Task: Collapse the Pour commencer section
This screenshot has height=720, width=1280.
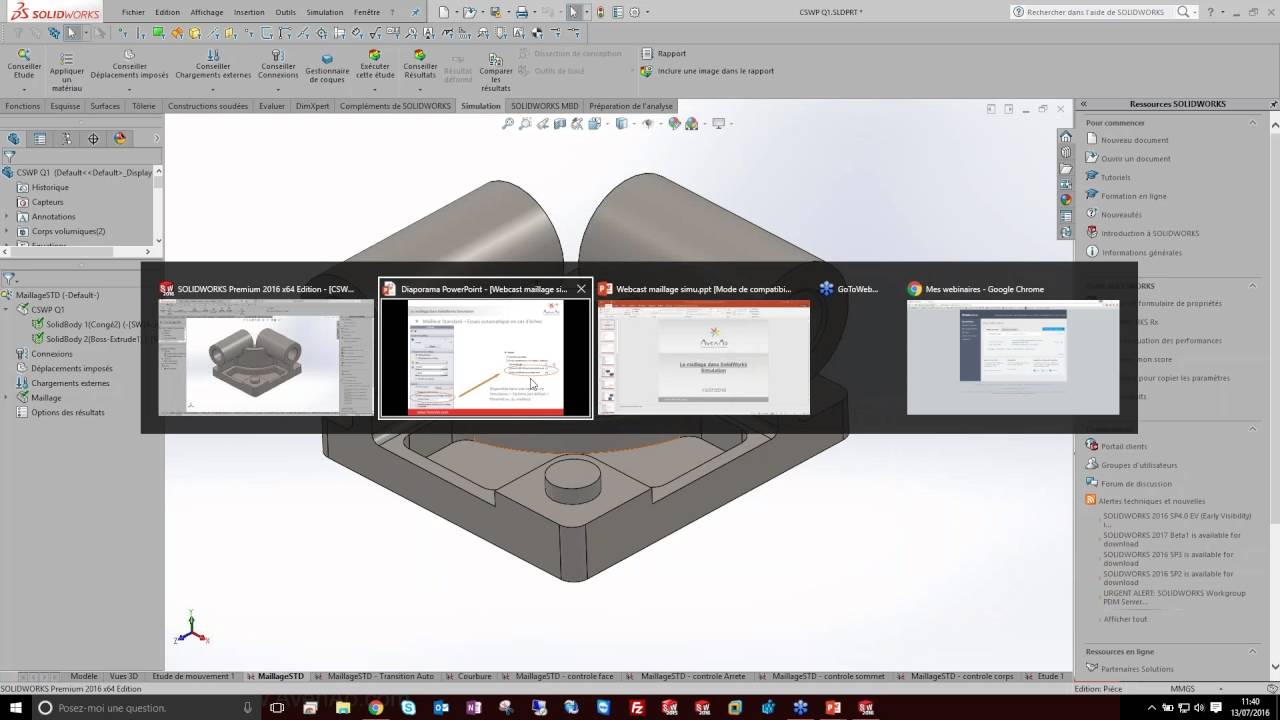Action: pos(1254,122)
